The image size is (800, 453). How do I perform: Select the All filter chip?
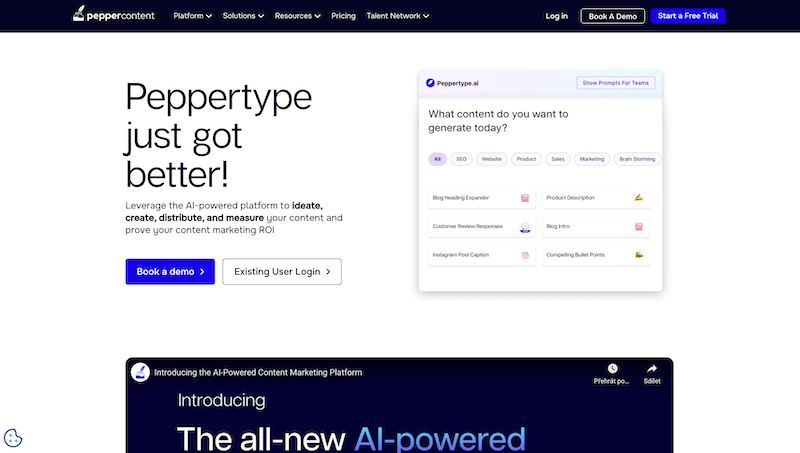pos(437,159)
